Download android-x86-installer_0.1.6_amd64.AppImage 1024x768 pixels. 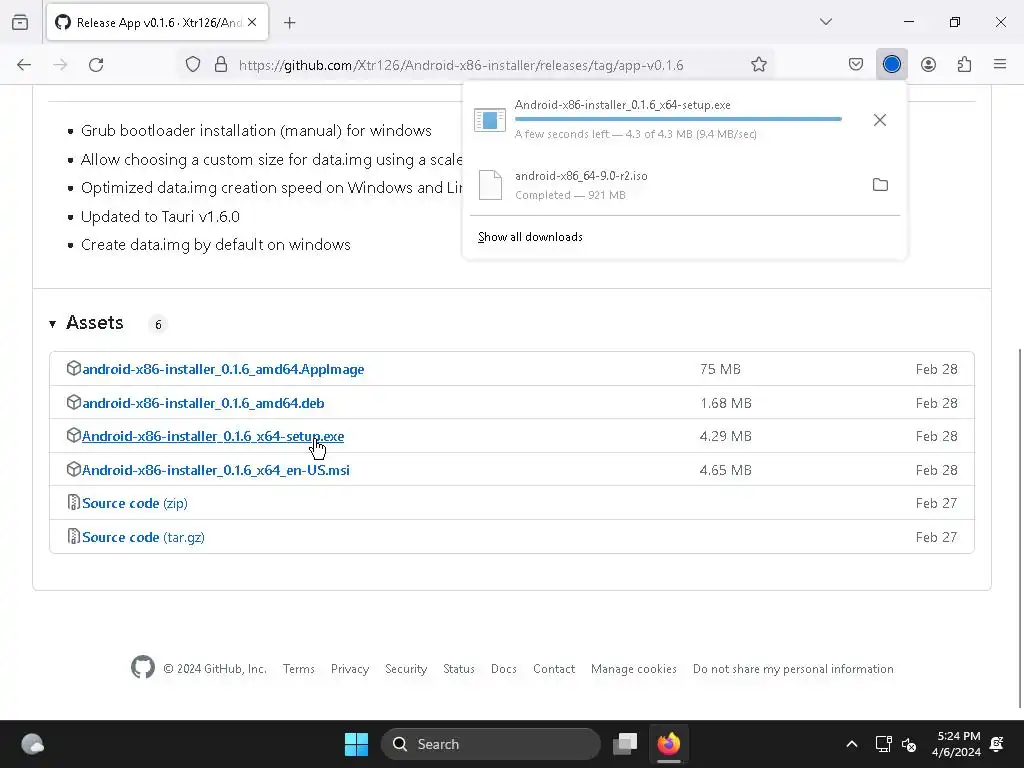(223, 370)
